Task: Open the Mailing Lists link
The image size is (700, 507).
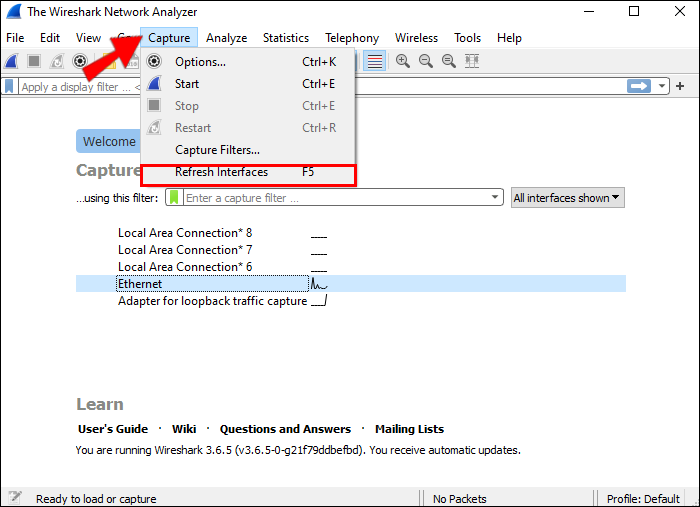Action: pos(409,429)
